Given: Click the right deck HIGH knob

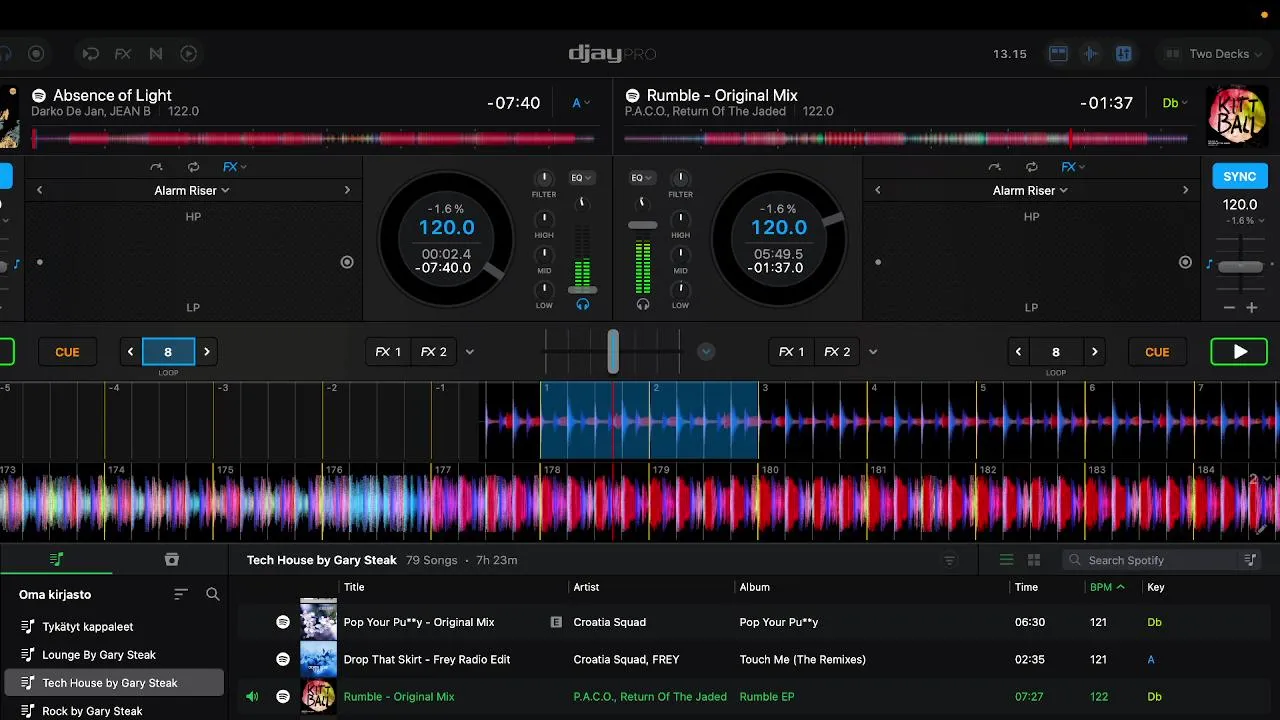Looking at the screenshot, I should (x=680, y=218).
